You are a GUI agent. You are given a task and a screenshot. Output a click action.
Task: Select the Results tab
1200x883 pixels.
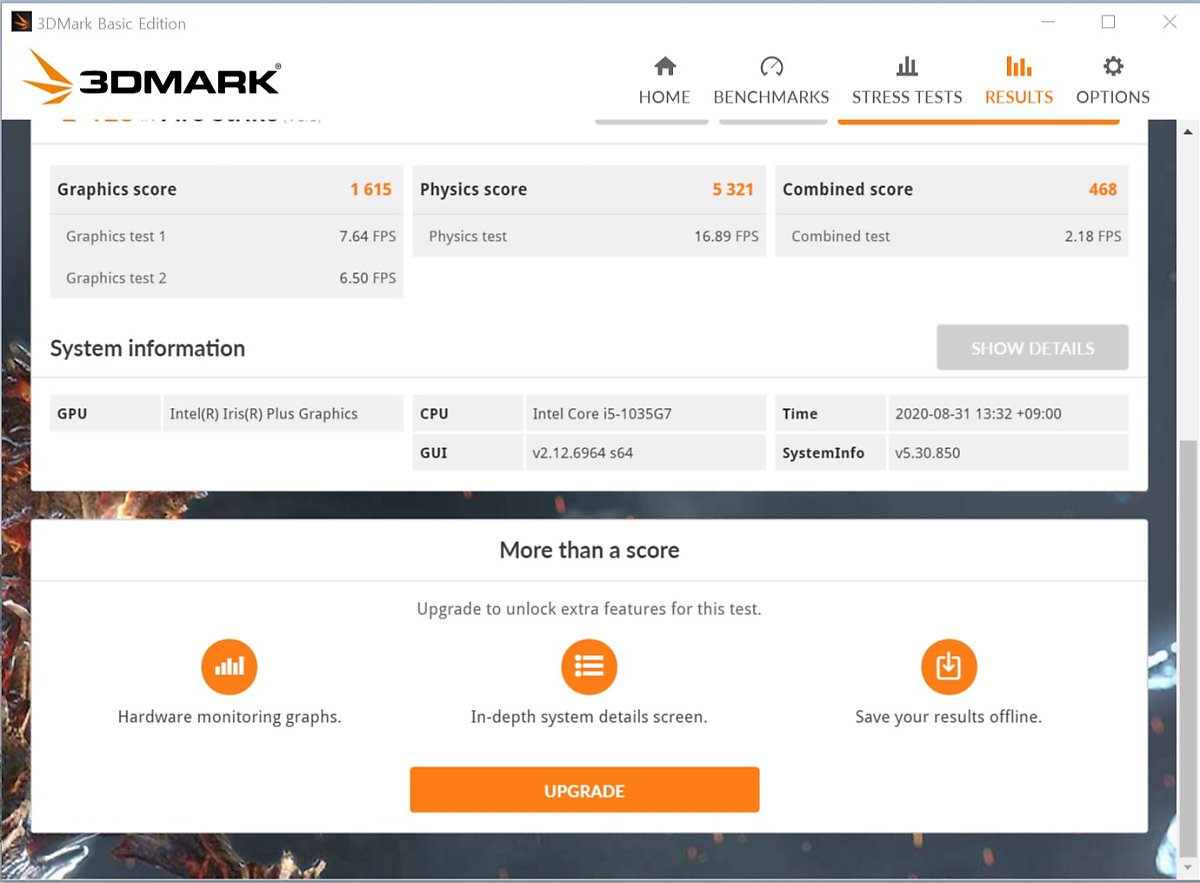[1019, 82]
